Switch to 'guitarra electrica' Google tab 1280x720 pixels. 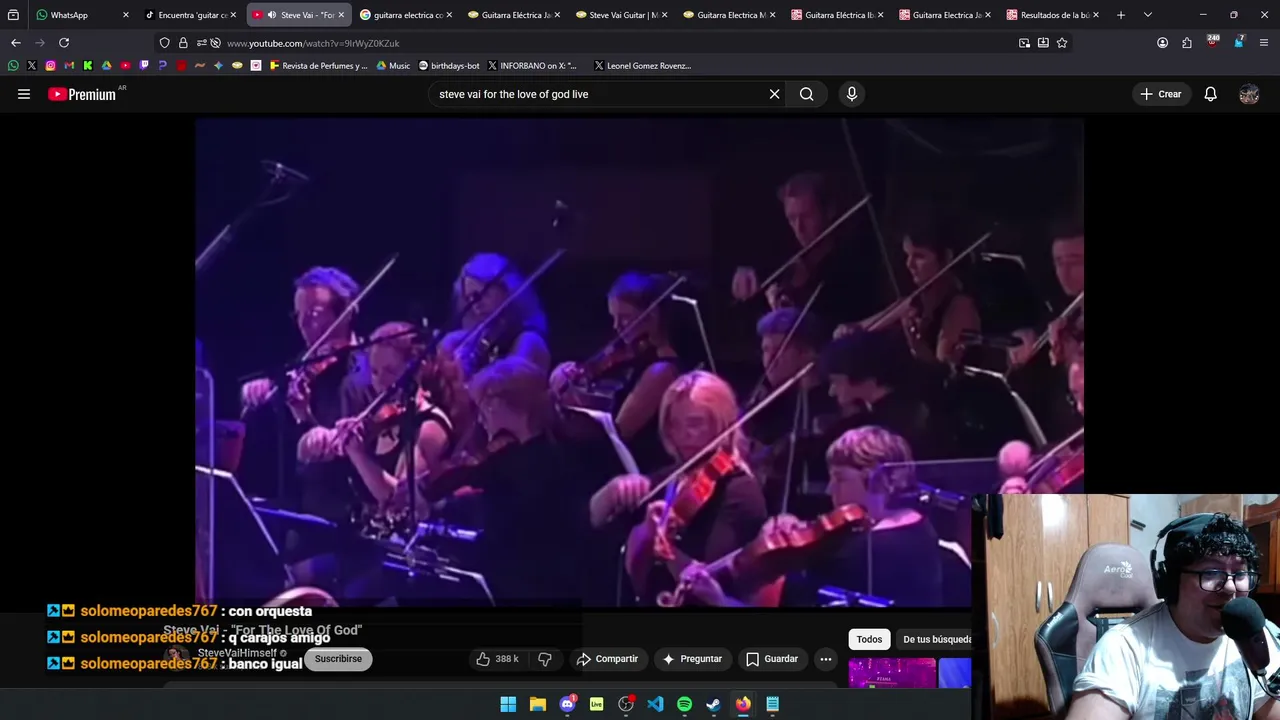pos(406,15)
